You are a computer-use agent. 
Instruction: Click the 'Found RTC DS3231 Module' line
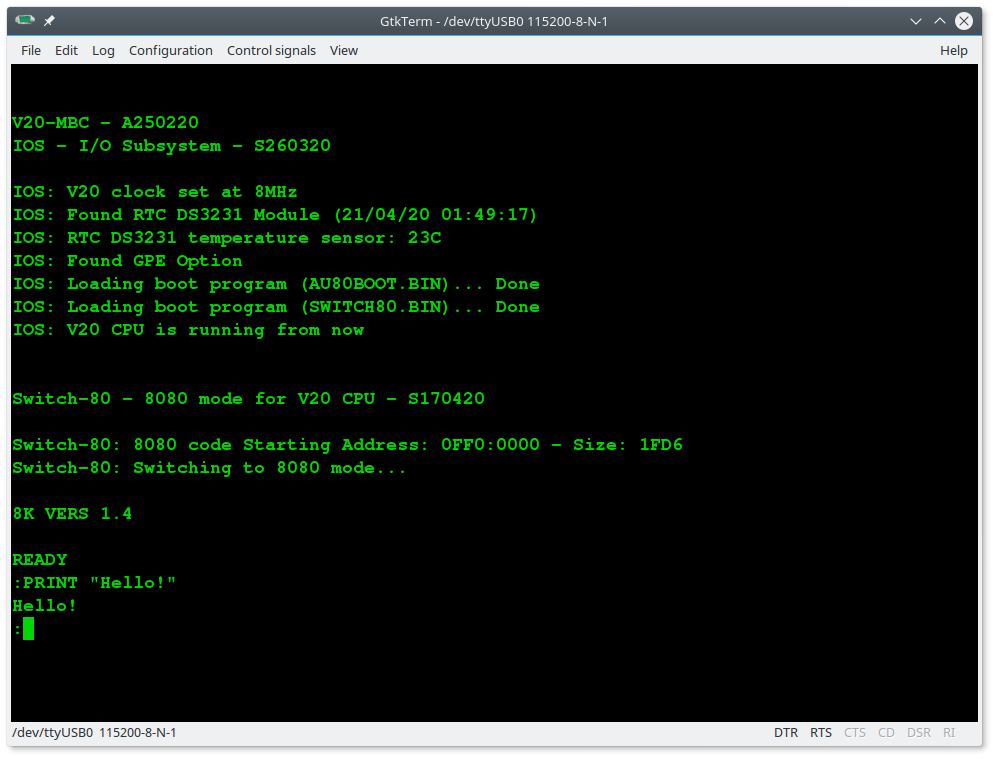(275, 214)
